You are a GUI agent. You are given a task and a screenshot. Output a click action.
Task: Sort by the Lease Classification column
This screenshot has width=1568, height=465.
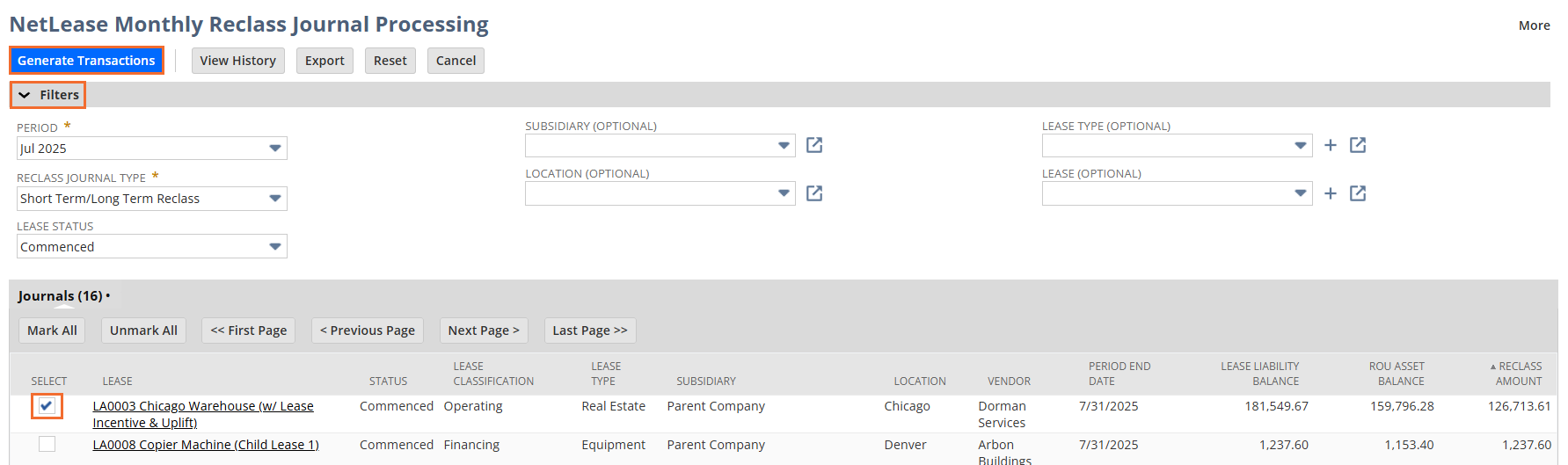(x=493, y=374)
